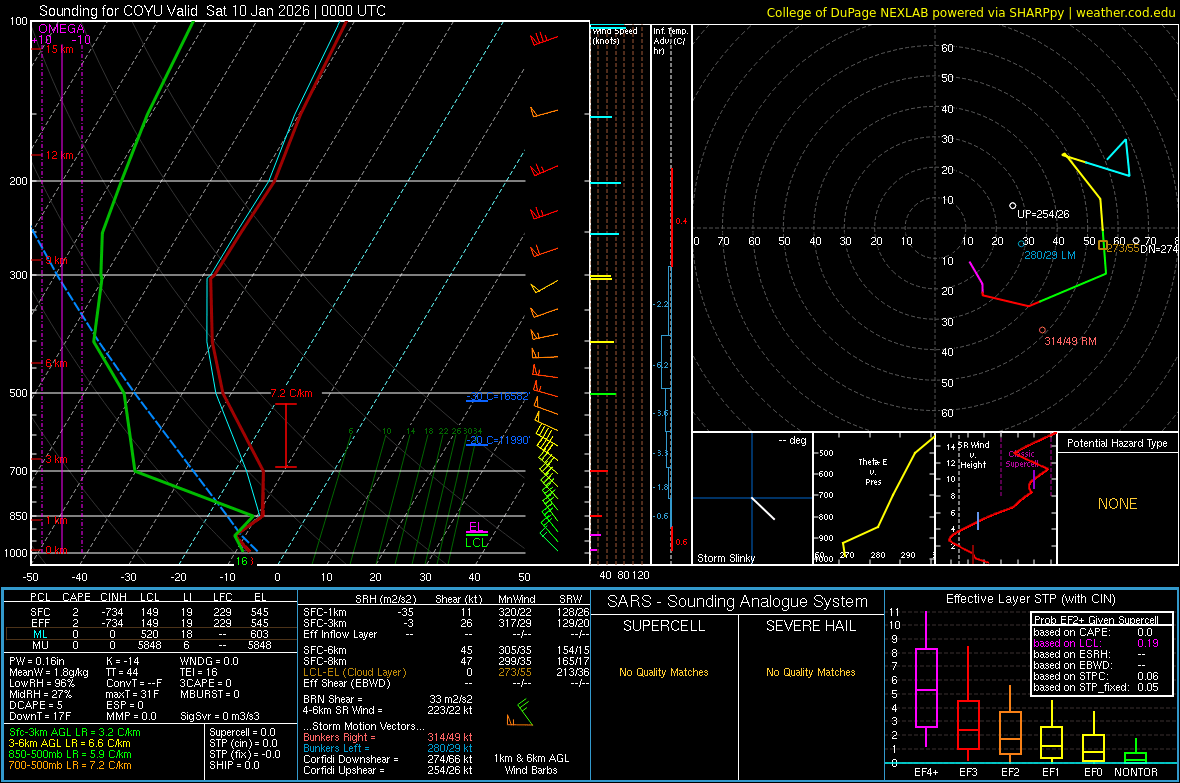Click the SFC-1km SRH row
This screenshot has width=1180, height=783.
(446, 612)
